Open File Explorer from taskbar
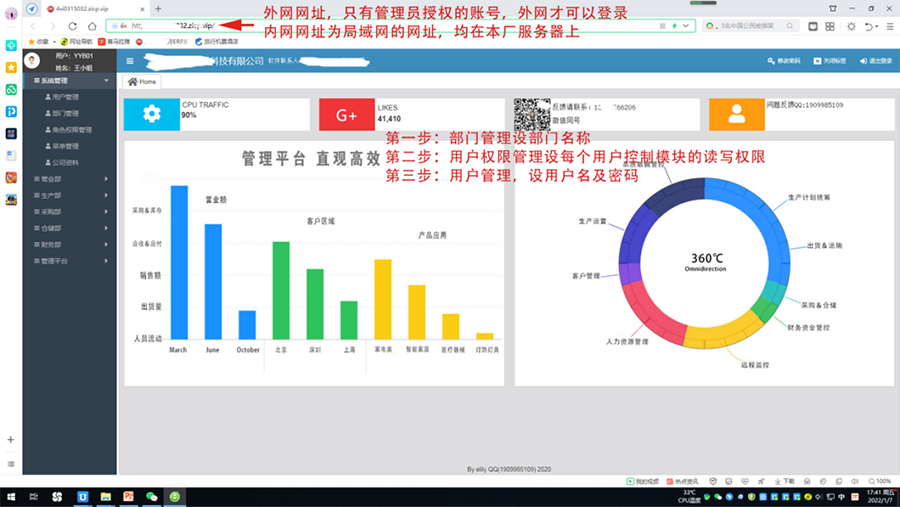The height and width of the screenshot is (507, 900). [106, 497]
